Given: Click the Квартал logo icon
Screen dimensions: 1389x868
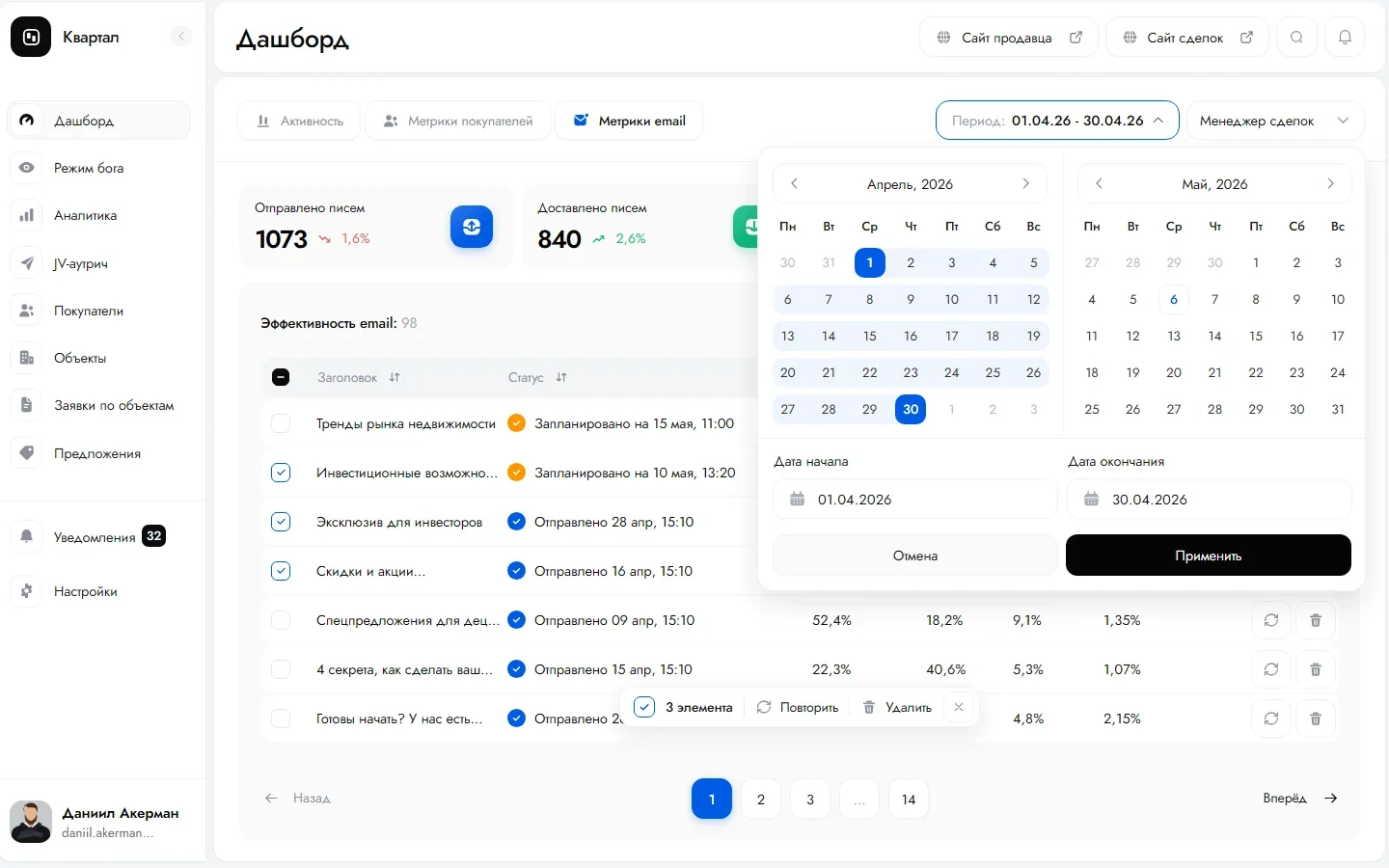Looking at the screenshot, I should (31, 37).
